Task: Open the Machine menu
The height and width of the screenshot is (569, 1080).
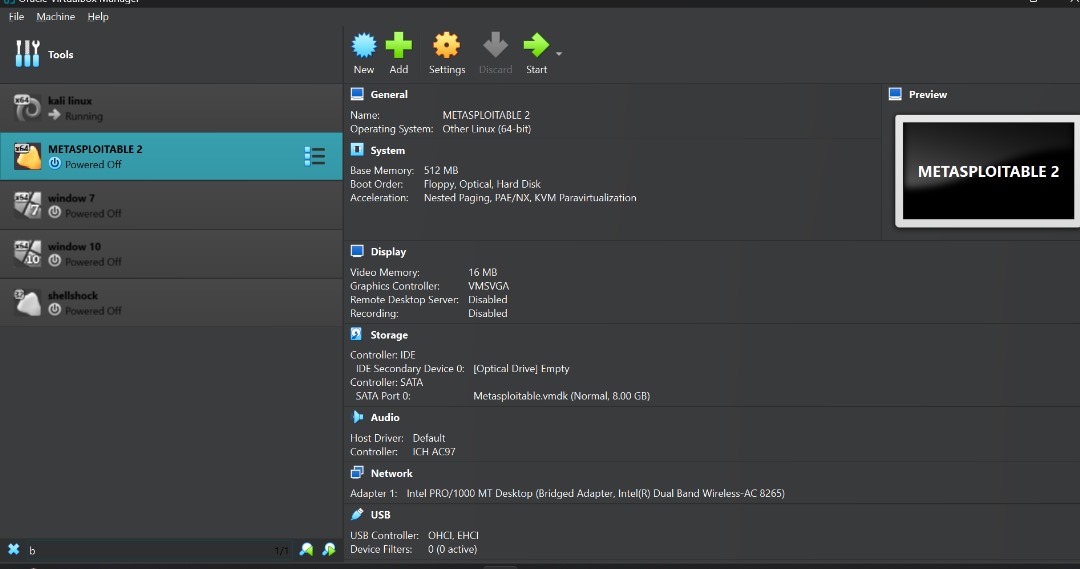Action: coord(56,17)
